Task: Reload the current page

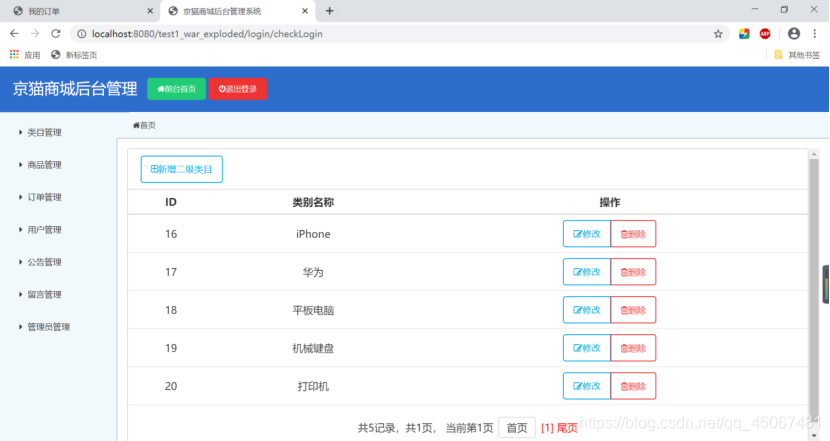Action: click(56, 33)
